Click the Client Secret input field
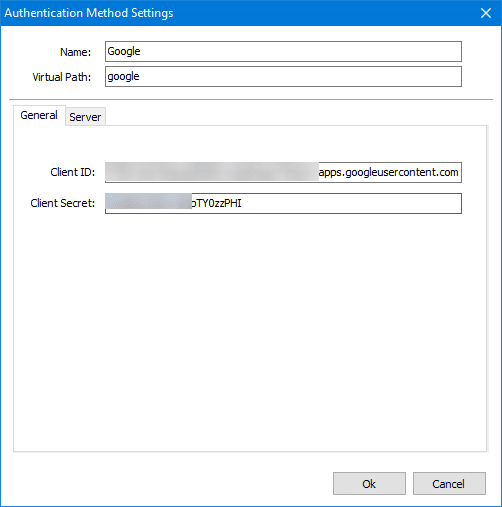This screenshot has height=507, width=502. tap(283, 203)
